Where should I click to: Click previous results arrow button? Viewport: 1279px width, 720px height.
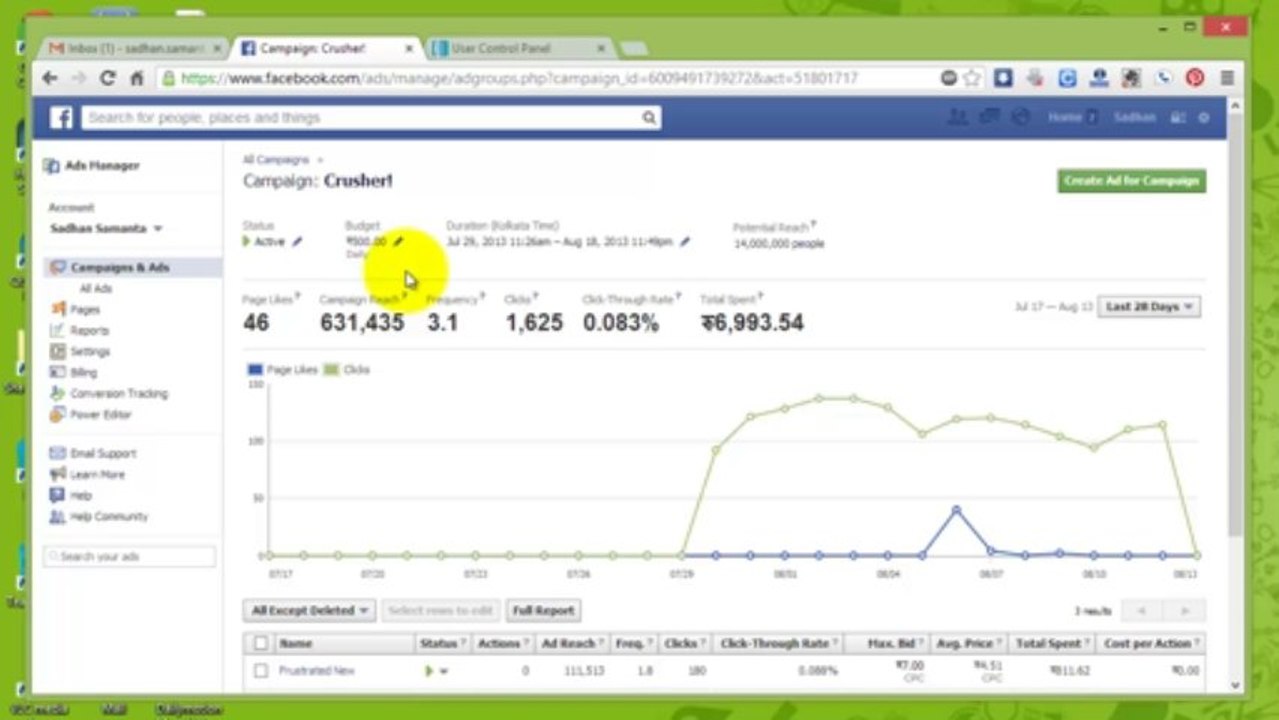click(1141, 611)
